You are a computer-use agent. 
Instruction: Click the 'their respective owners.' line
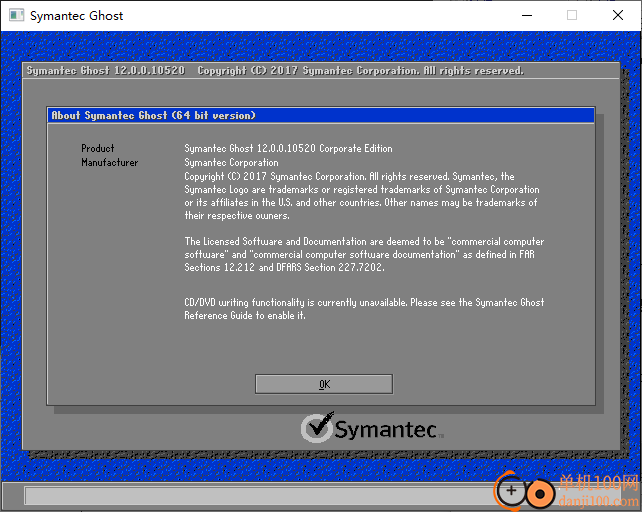tap(237, 215)
